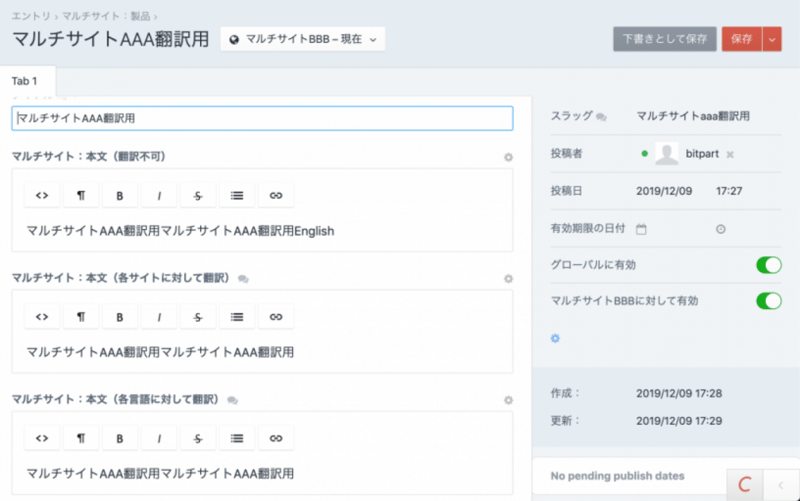Click the 下書きとして保存 button

664,39
